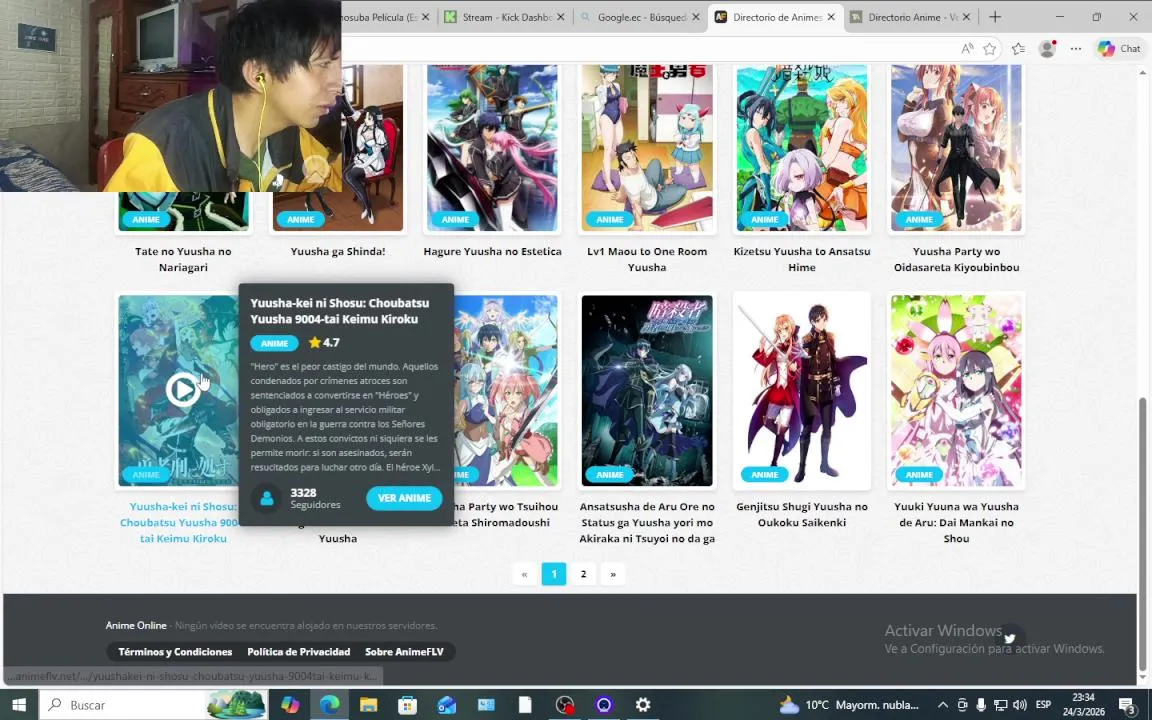Click Microsoft Edge taskbar icon

[329, 705]
